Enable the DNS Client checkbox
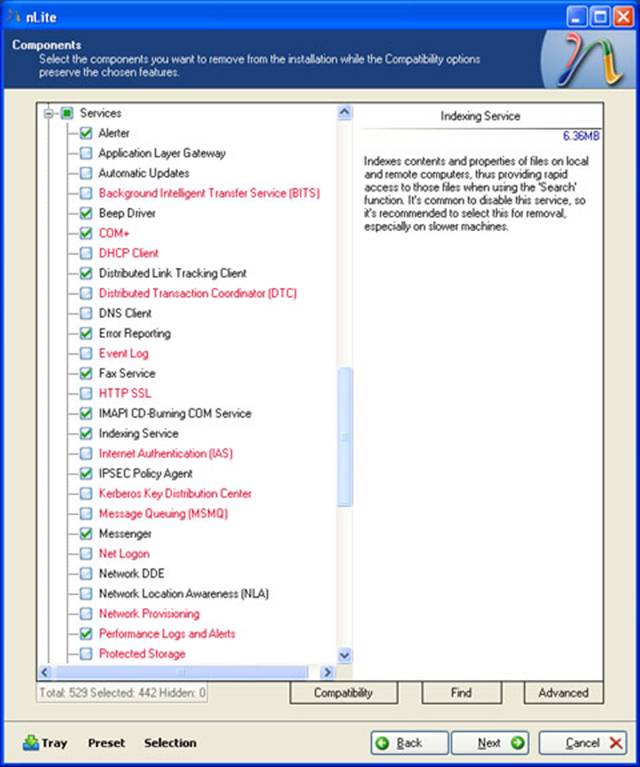 (x=85, y=313)
